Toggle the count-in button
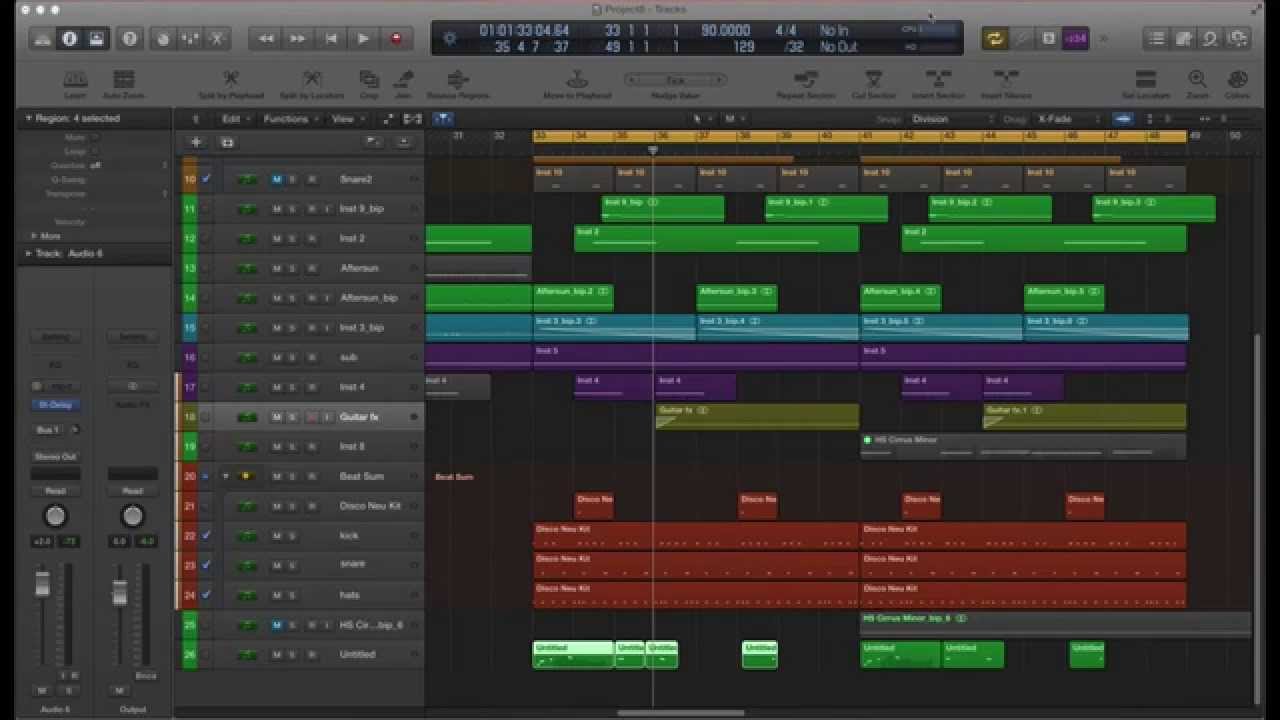The height and width of the screenshot is (720, 1280). tap(1075, 39)
